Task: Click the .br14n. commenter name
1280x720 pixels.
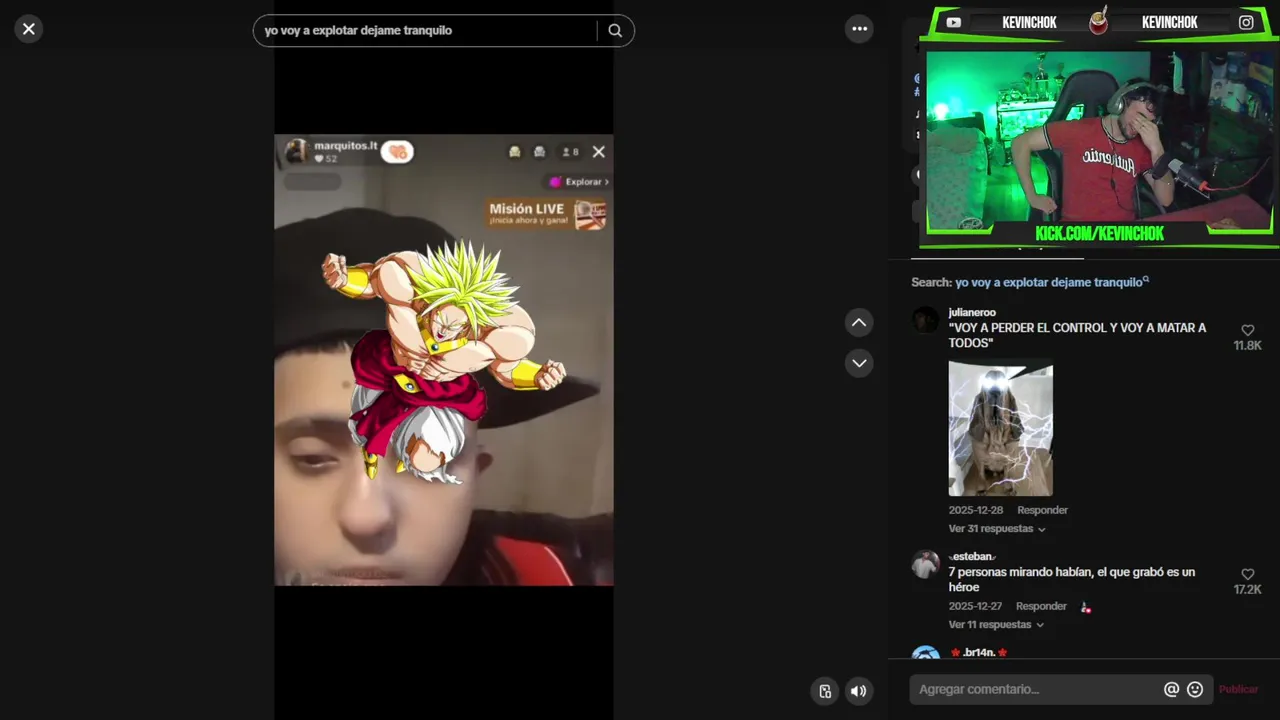Action: [978, 653]
